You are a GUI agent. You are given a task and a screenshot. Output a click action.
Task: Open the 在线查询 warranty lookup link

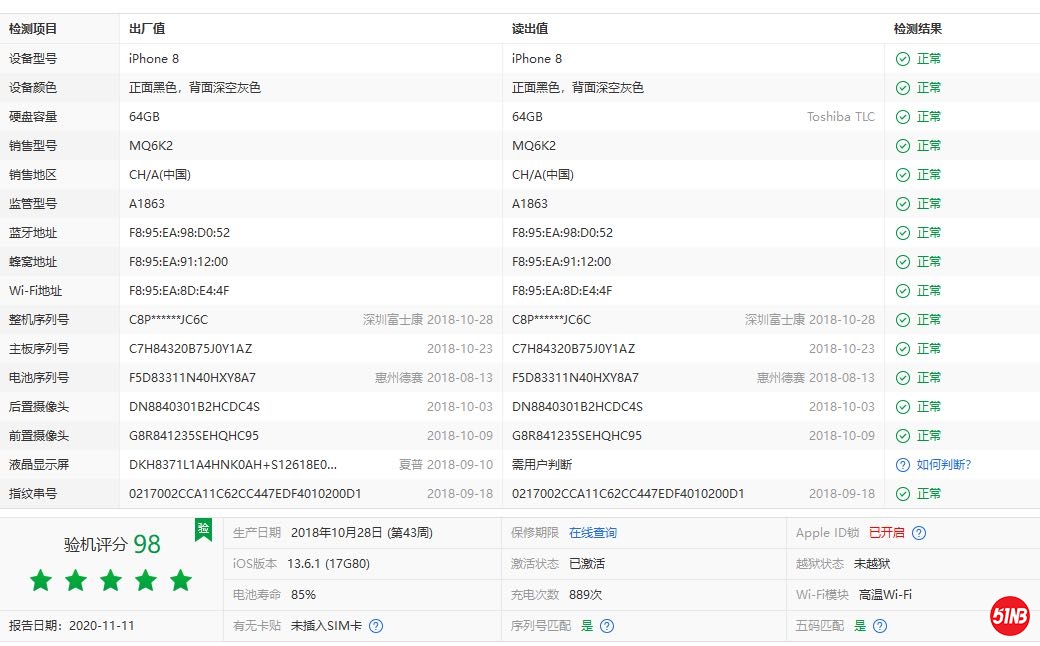click(593, 533)
